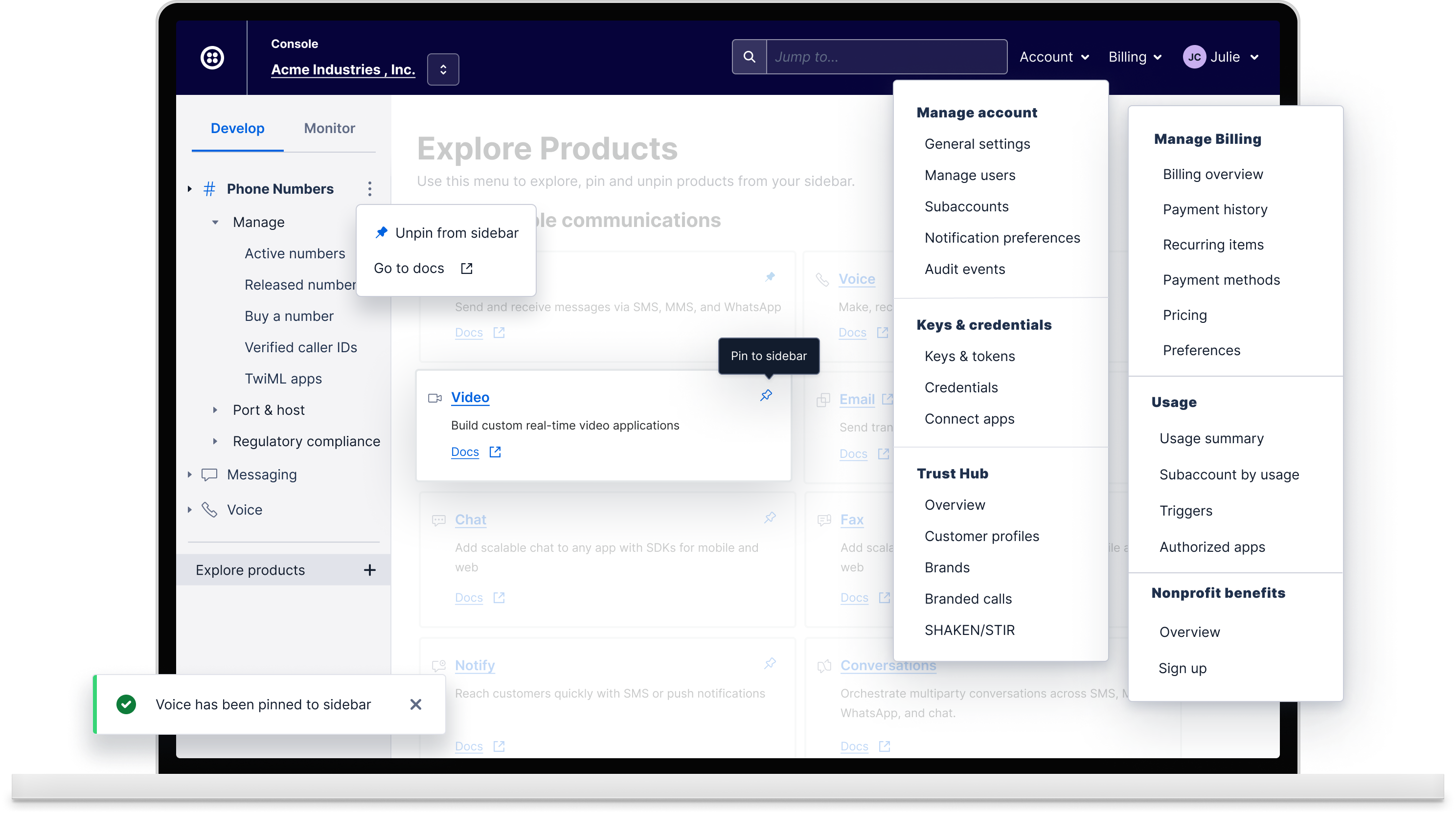
Task: Click the Voice sidebar icon
Action: point(209,509)
